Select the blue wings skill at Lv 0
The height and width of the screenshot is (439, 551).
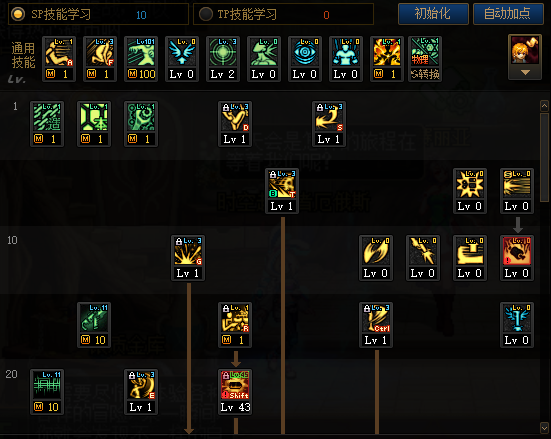coord(182,59)
